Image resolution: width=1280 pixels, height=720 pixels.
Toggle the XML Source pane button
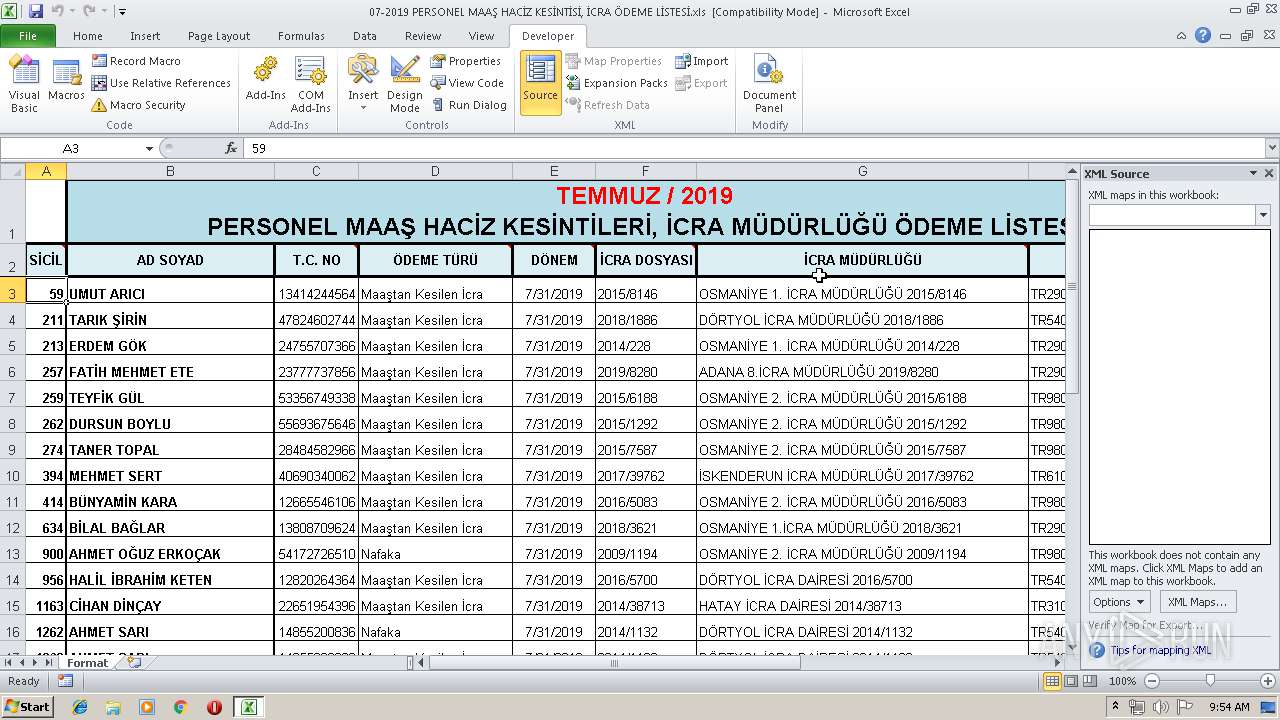(x=540, y=82)
